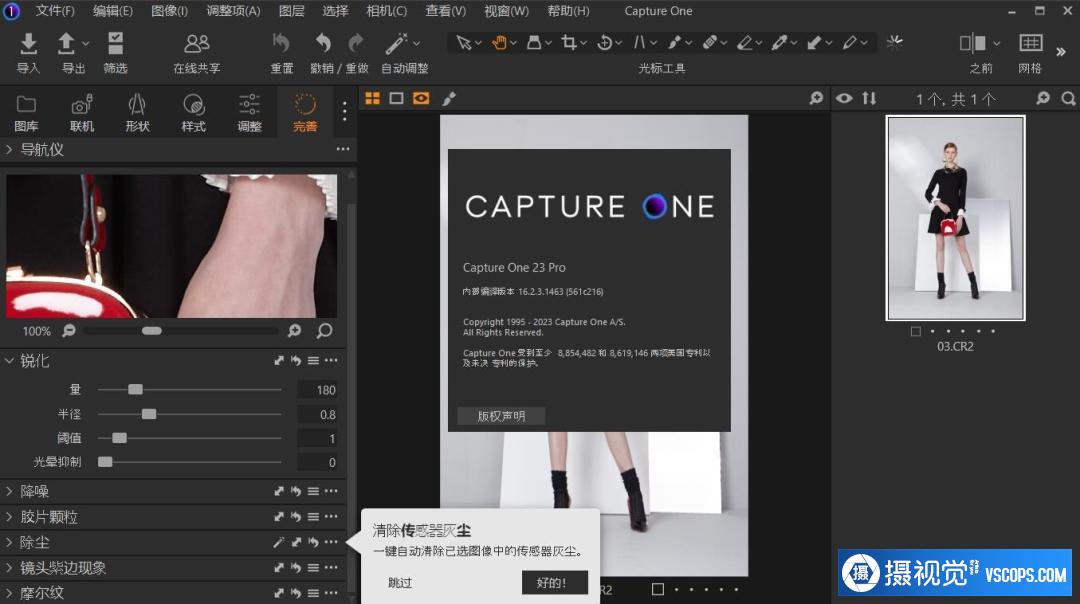This screenshot has width=1080, height=604.
Task: Switch to the 图库 (Library) tool tab
Action: coord(26,113)
